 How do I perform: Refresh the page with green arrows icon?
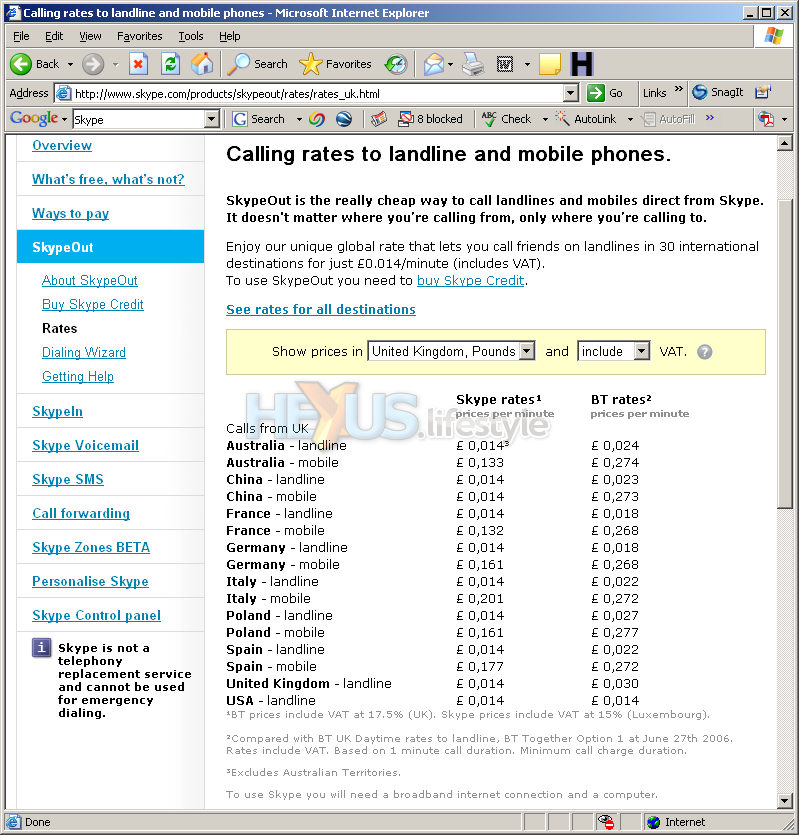pos(170,64)
